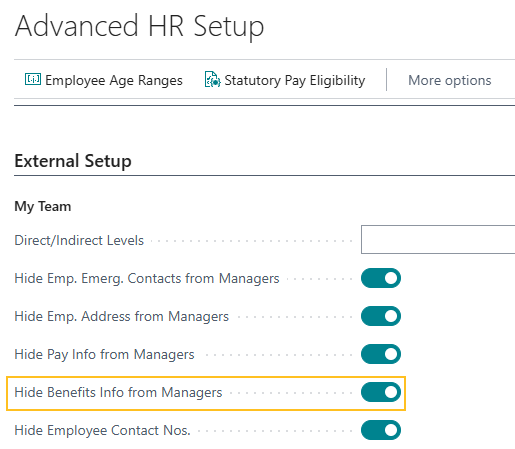Click the Hide Emp. Address from Managers label
The image size is (515, 449).
[x=122, y=316]
